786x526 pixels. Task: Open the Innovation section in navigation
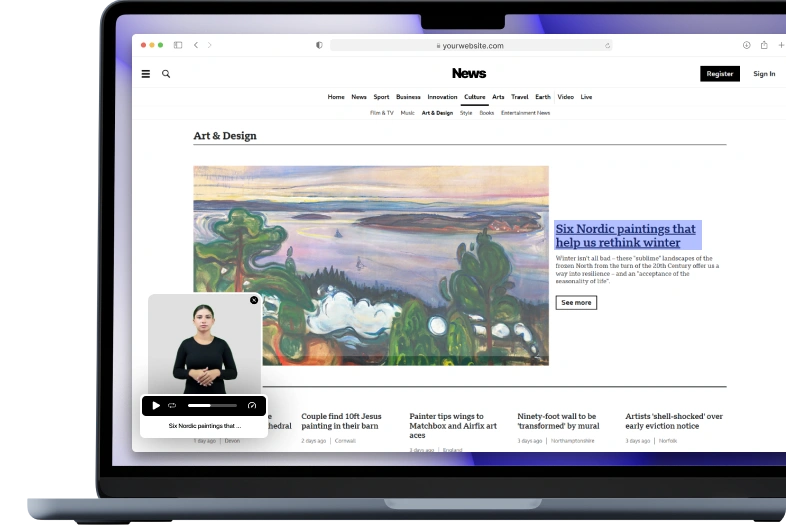(442, 97)
